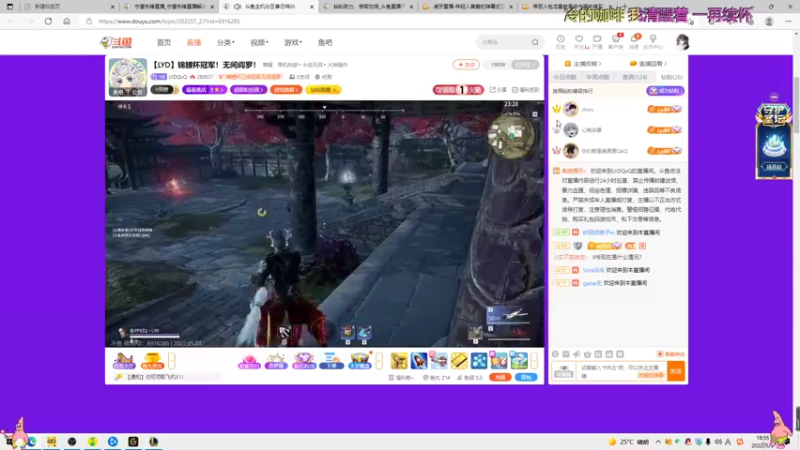Expand the left activity panel arrow
This screenshot has height=450, width=800.
171,361
